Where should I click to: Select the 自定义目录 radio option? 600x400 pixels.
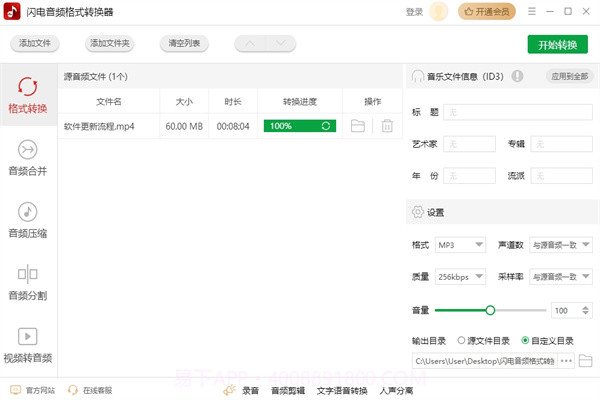526,340
